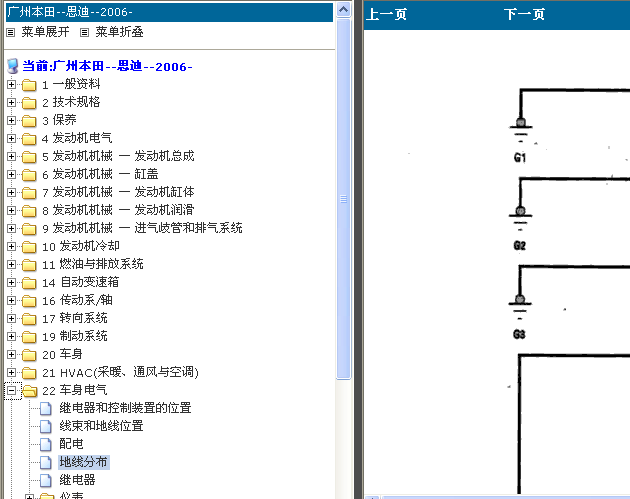This screenshot has height=499, width=630.
Task: Click the G2 ground label in diagram
Action: click(520, 245)
